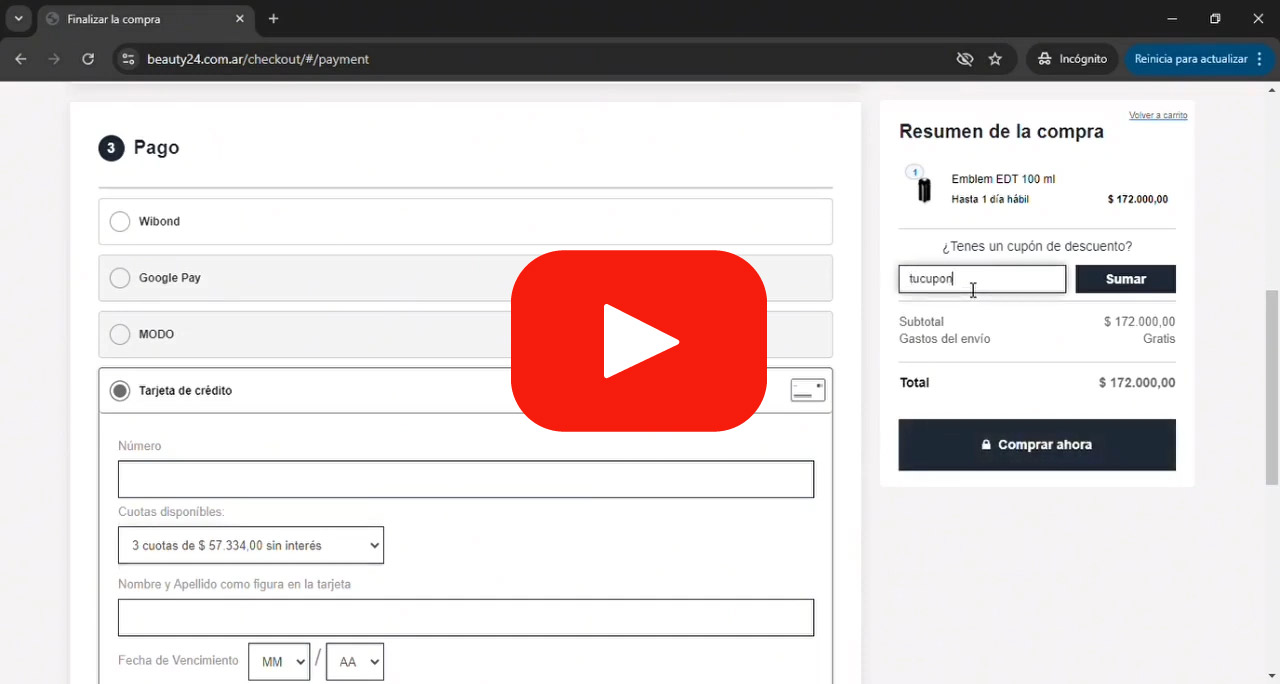
Task: Open a new browser tab
Action: click(x=274, y=19)
